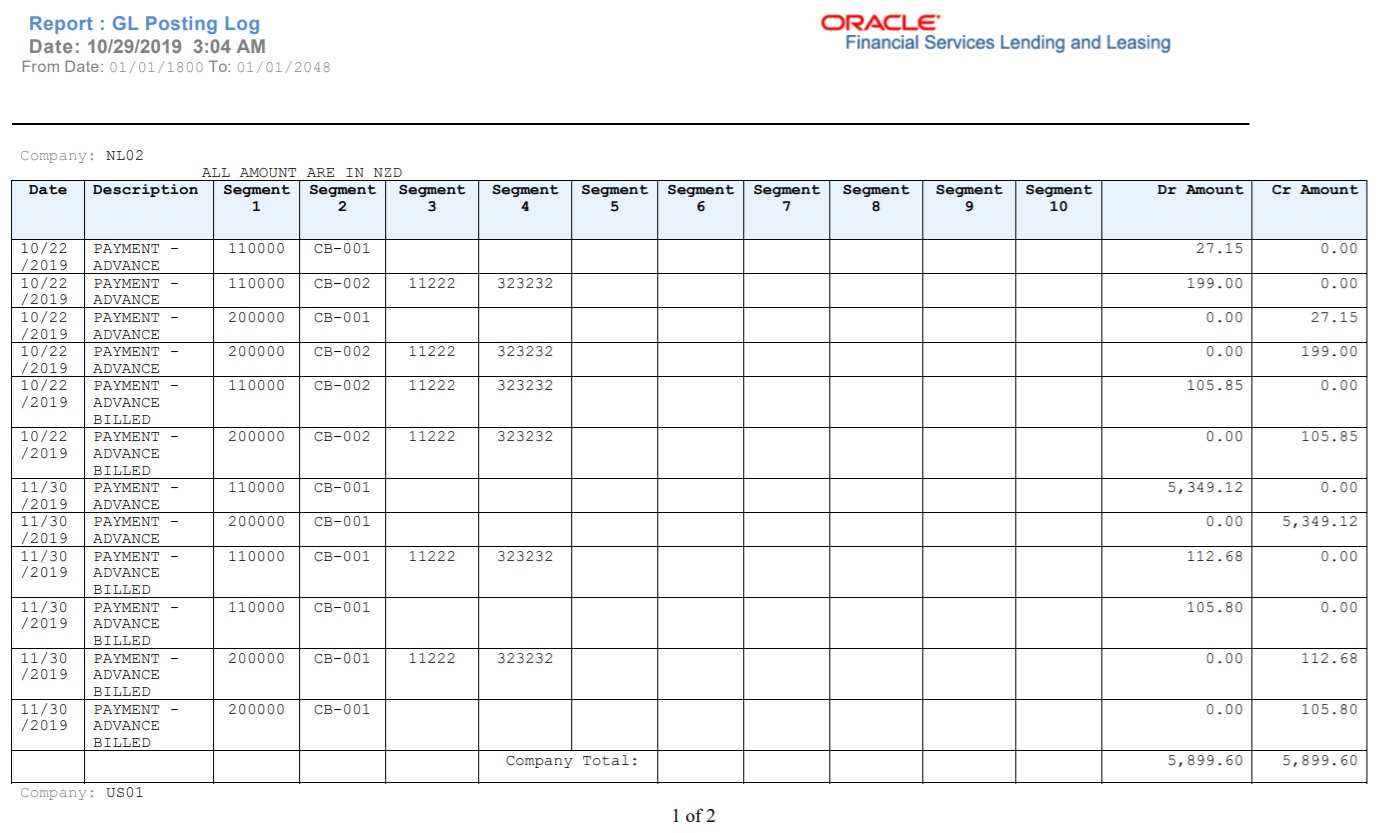Viewport: 1383px width, 833px height.
Task: Click the ALL AMOUNT ARE IN NZD note
Action: 302,173
